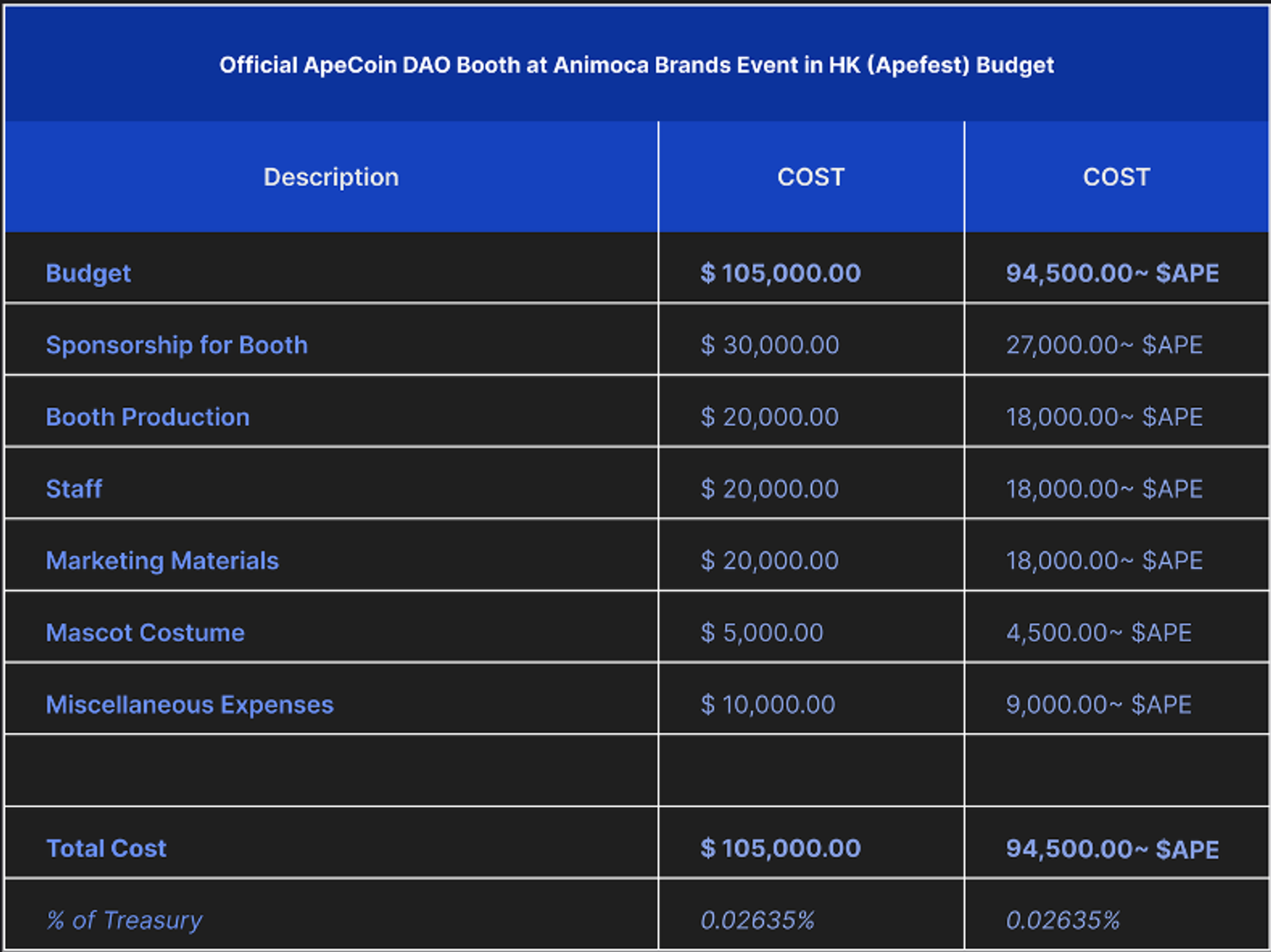Select the 27,000.00~ $APE cell
Viewport: 1271px width, 952px height.
(1104, 346)
